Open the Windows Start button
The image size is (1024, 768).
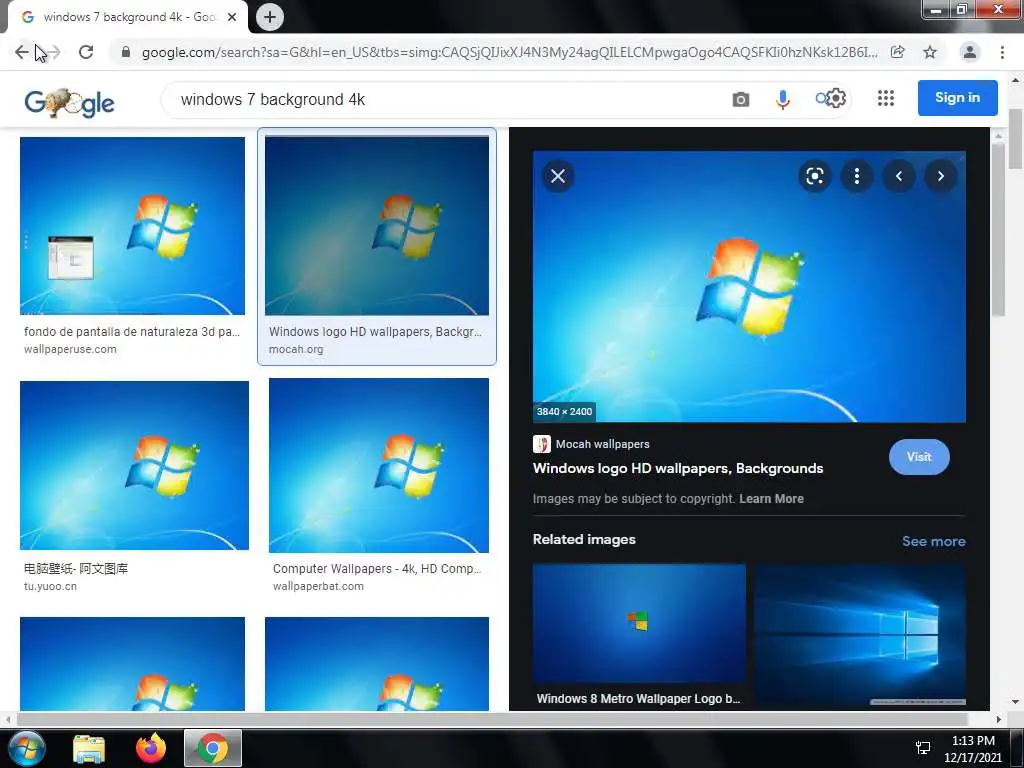click(26, 748)
